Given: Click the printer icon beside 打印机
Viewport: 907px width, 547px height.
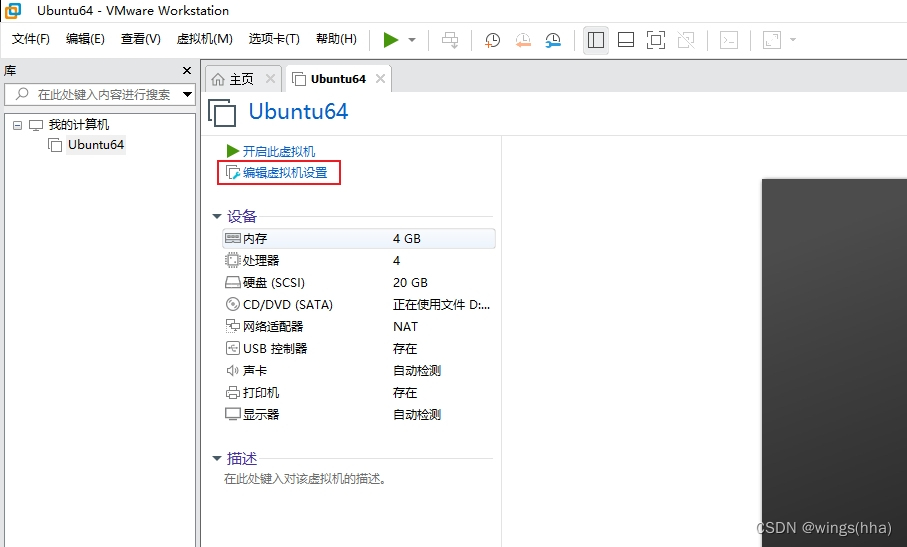Looking at the screenshot, I should click(233, 393).
